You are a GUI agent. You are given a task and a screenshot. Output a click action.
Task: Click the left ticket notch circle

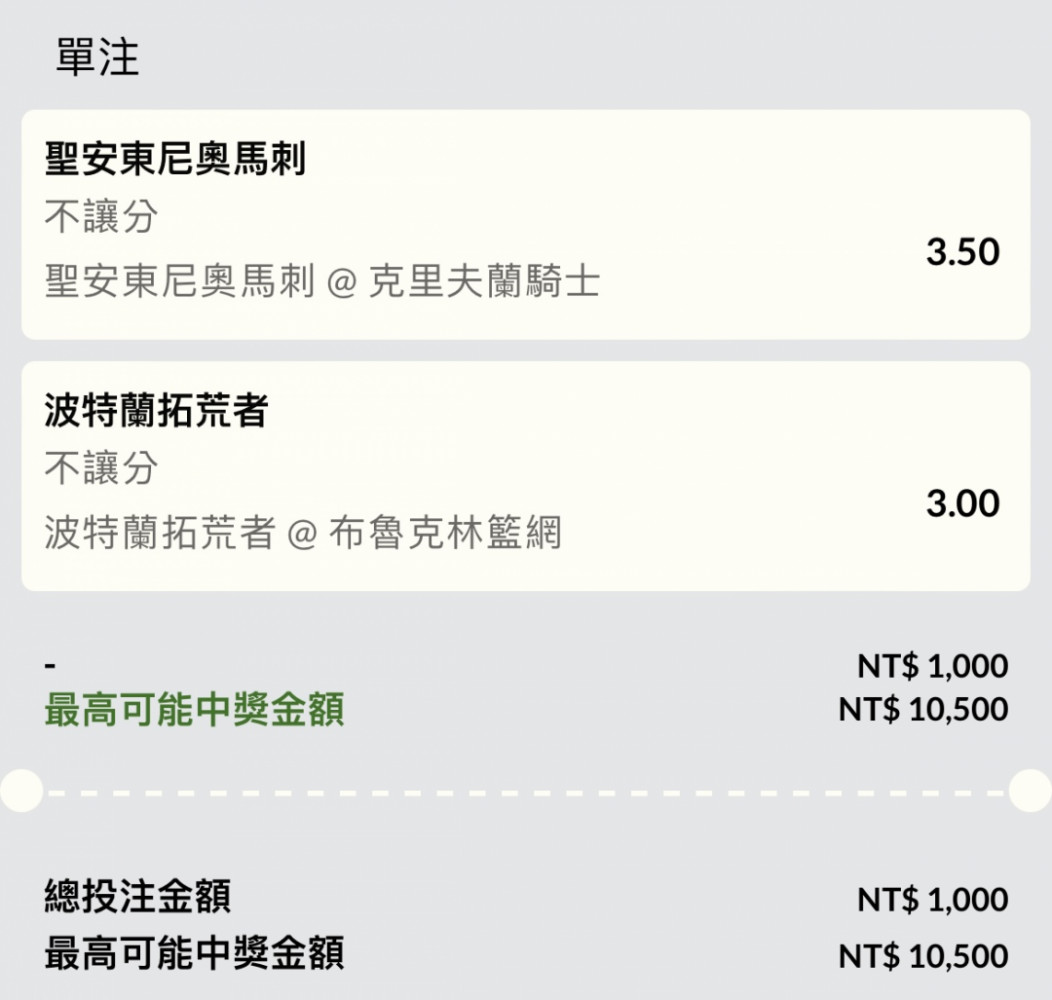coord(21,791)
